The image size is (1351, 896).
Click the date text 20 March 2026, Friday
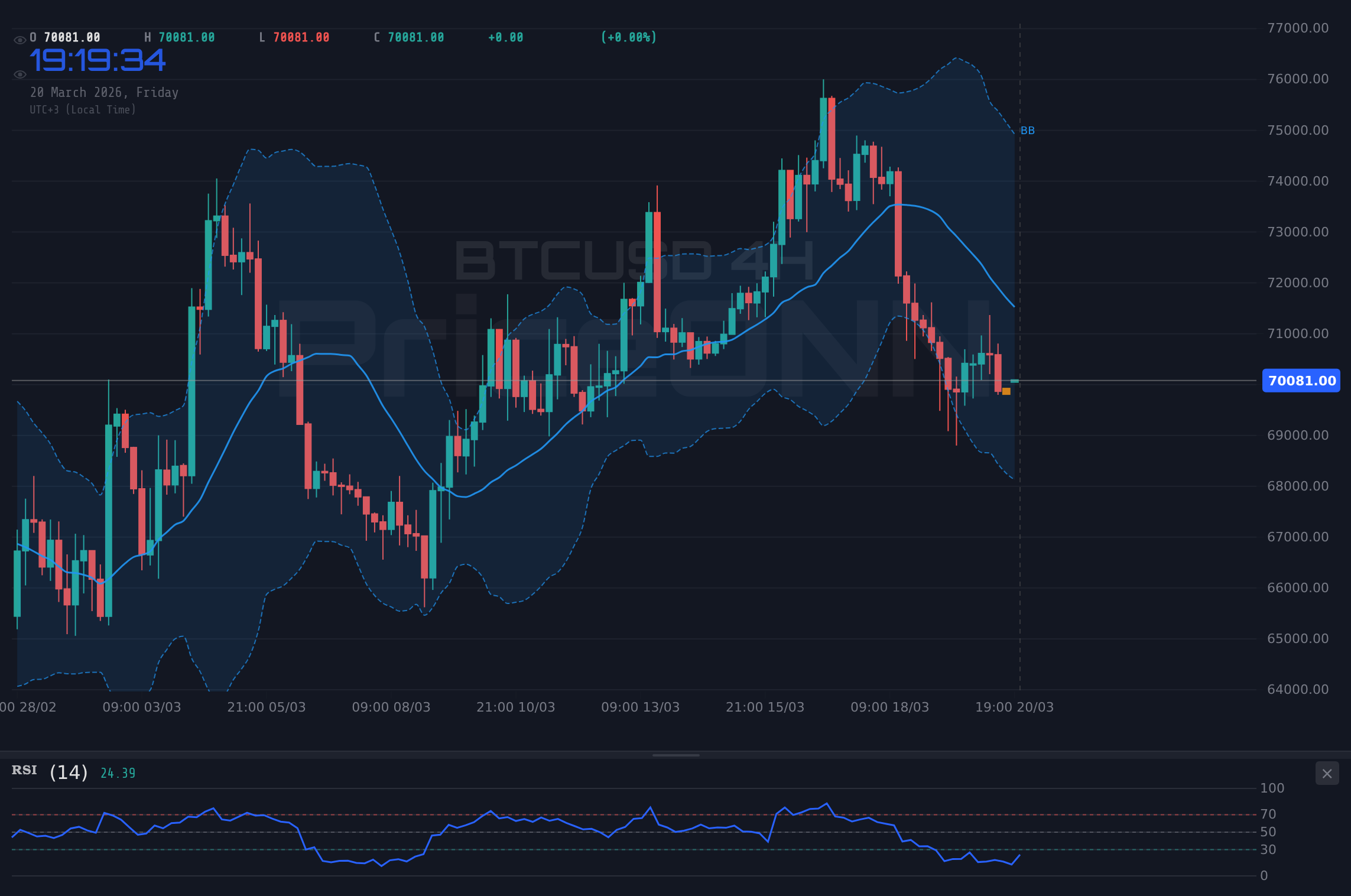[x=104, y=92]
